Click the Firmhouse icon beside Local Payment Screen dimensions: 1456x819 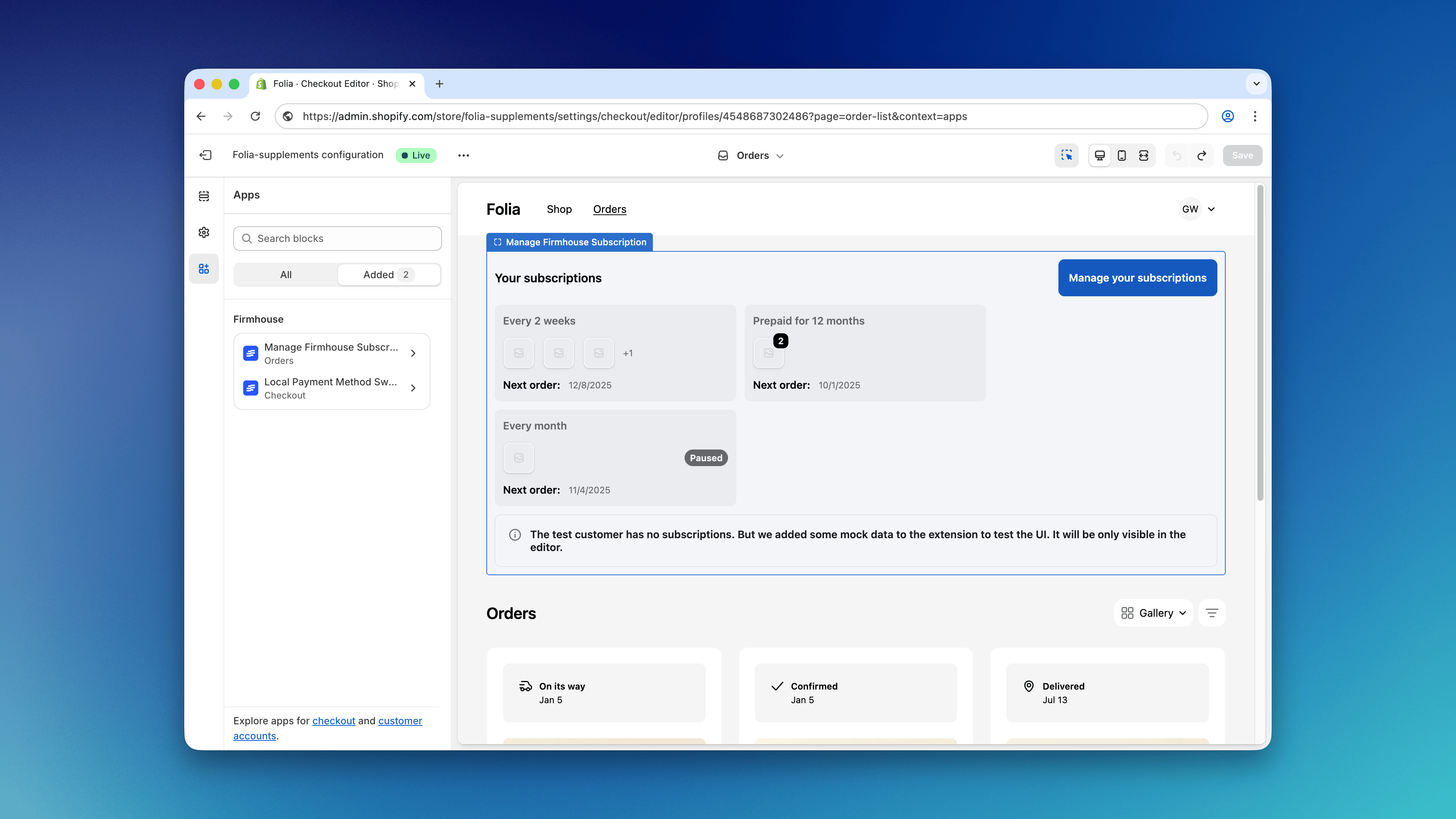(250, 388)
